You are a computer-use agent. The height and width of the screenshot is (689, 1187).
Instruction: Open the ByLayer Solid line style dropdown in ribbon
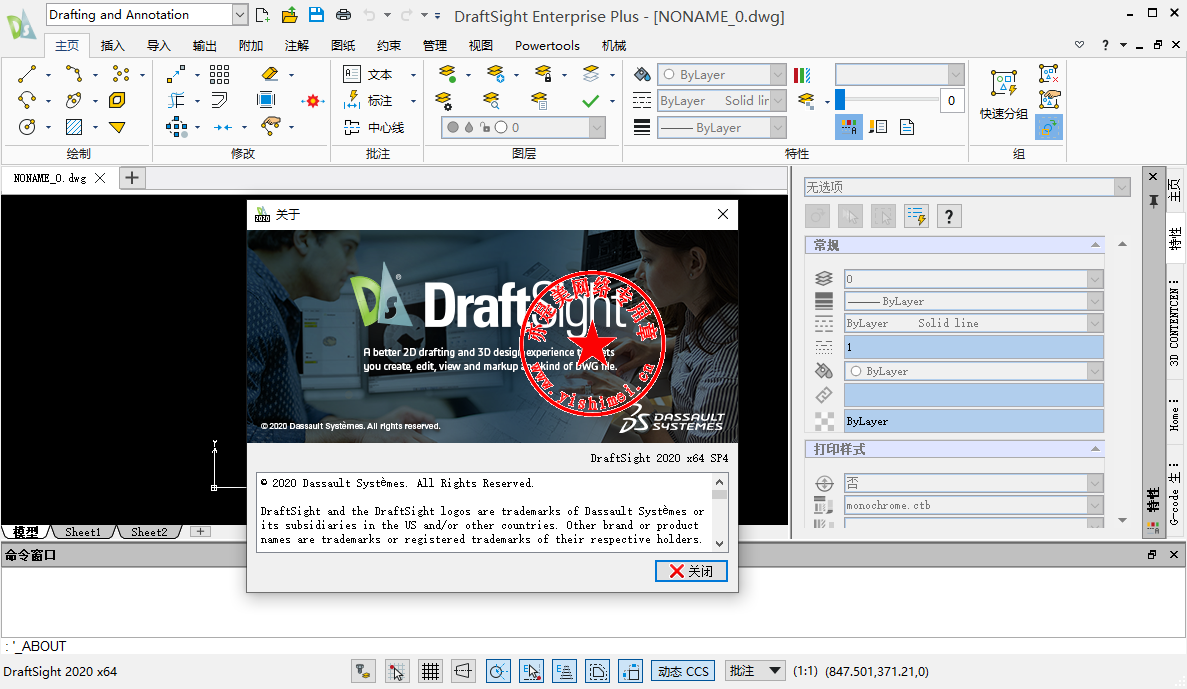tap(777, 101)
